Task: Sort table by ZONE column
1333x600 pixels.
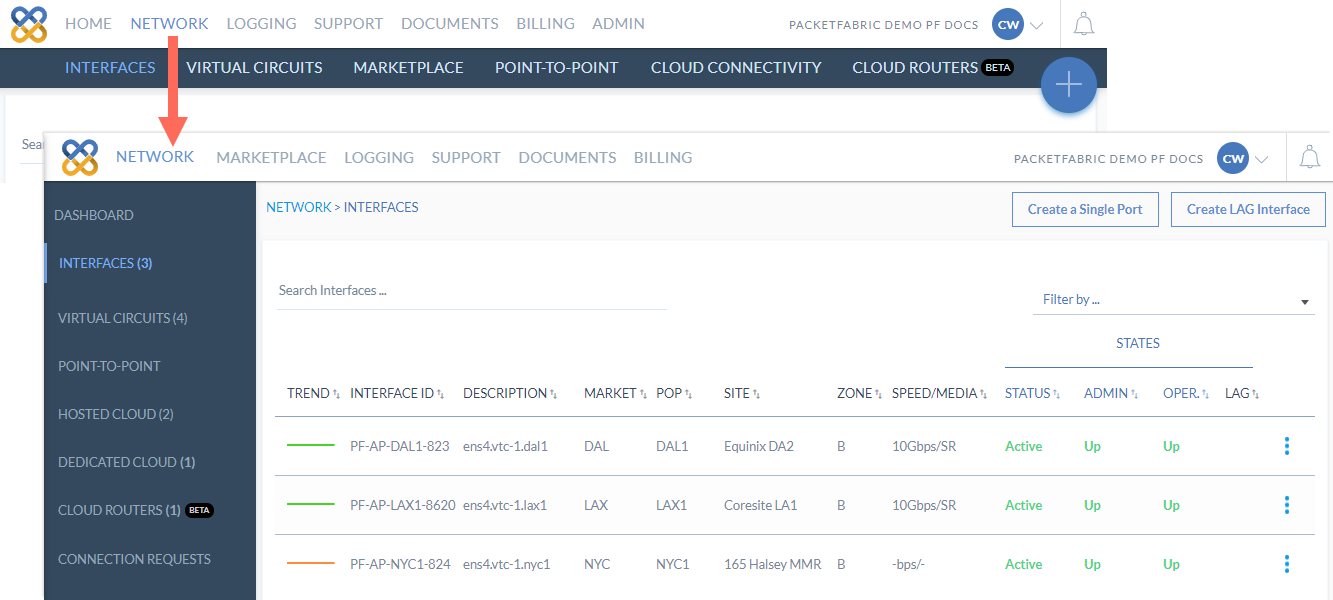Action: (x=860, y=393)
